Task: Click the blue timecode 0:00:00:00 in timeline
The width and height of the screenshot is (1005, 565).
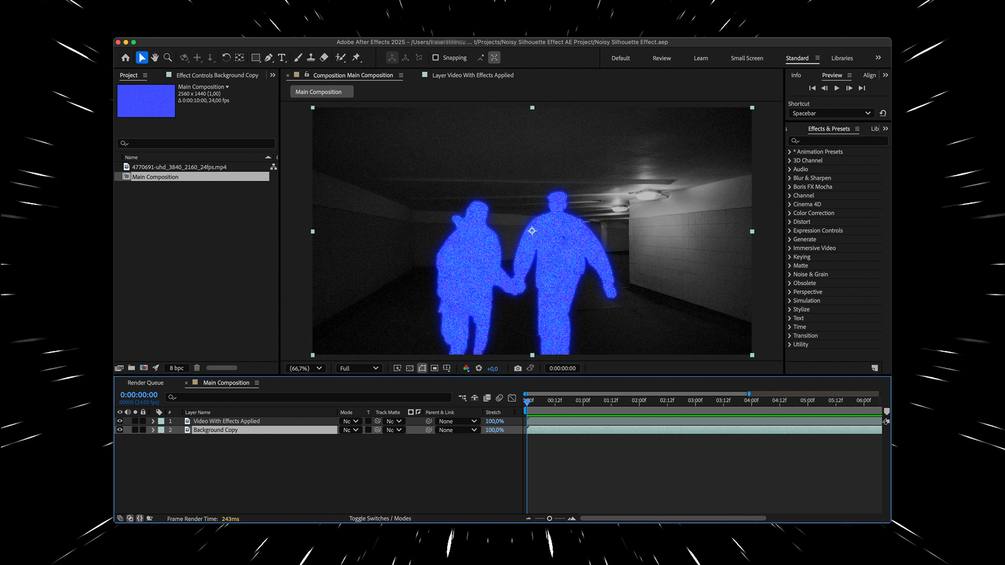Action: [139, 395]
